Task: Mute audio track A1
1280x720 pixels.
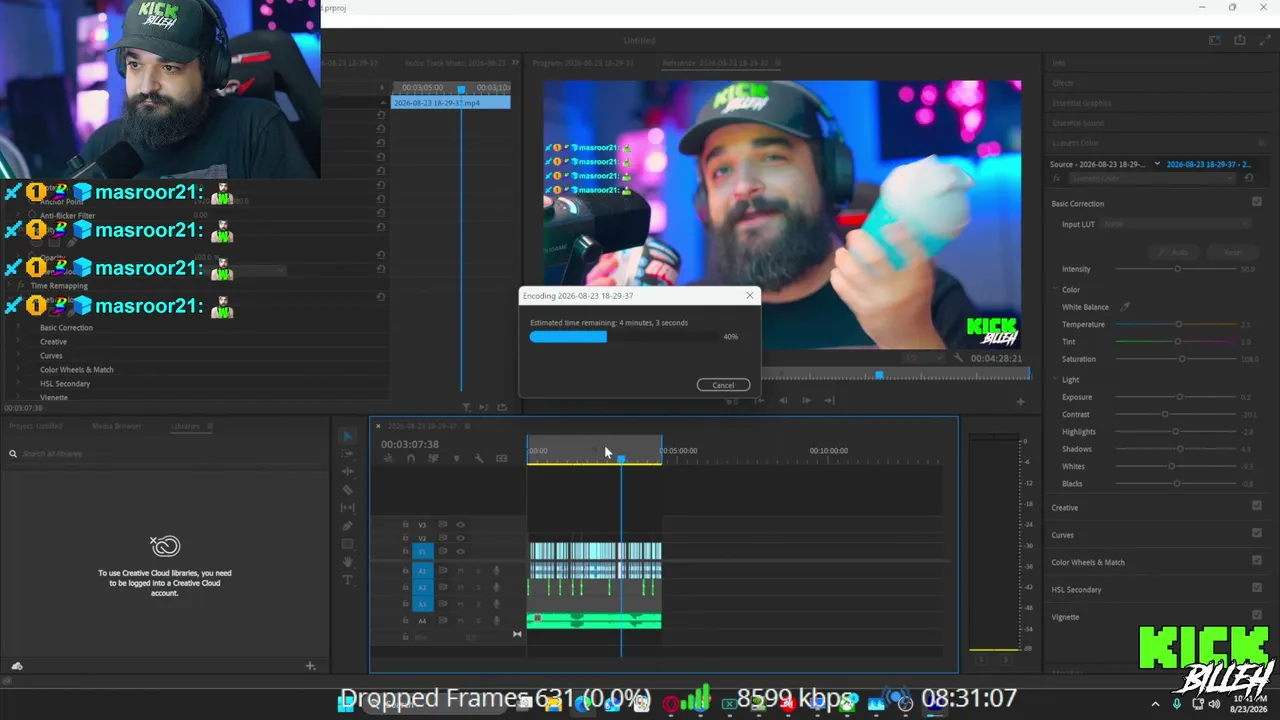Action: tap(461, 570)
